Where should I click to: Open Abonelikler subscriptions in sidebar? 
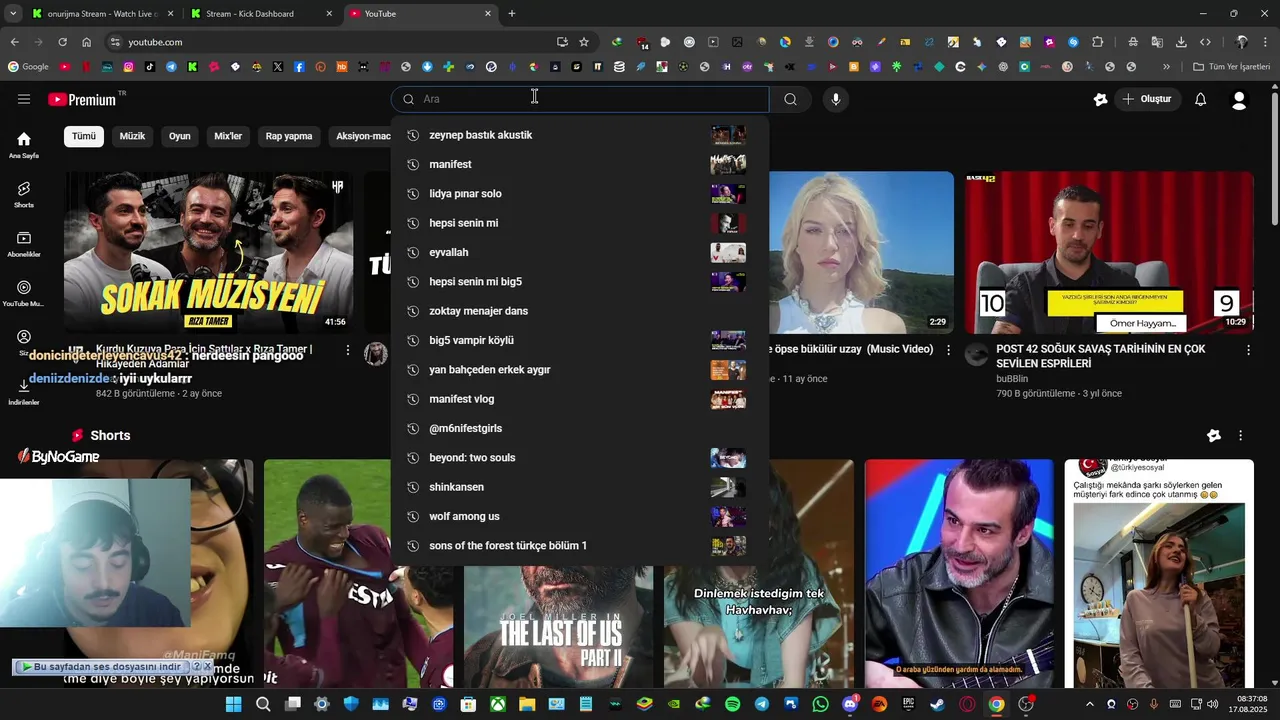point(24,244)
